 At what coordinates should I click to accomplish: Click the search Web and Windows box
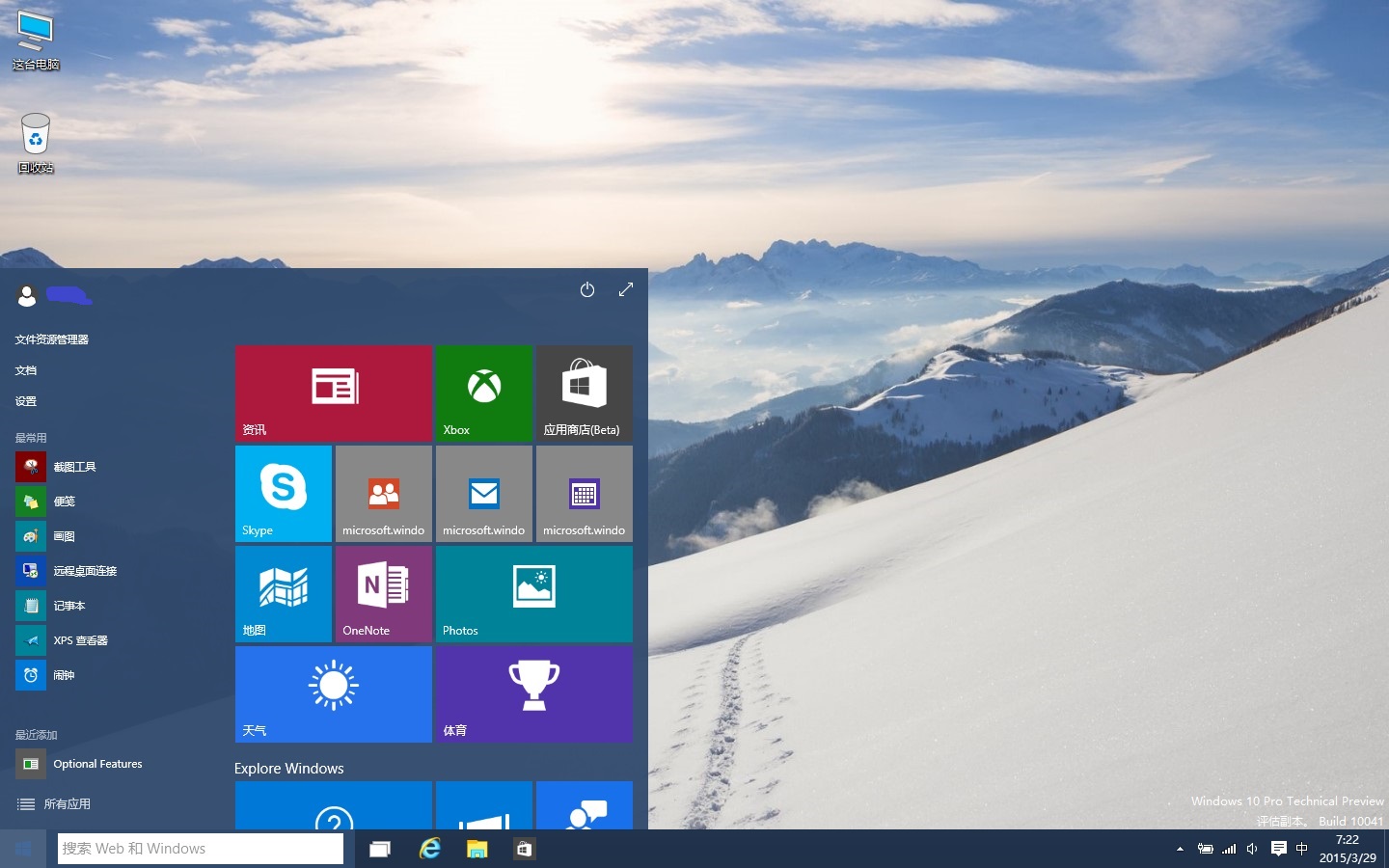200,849
